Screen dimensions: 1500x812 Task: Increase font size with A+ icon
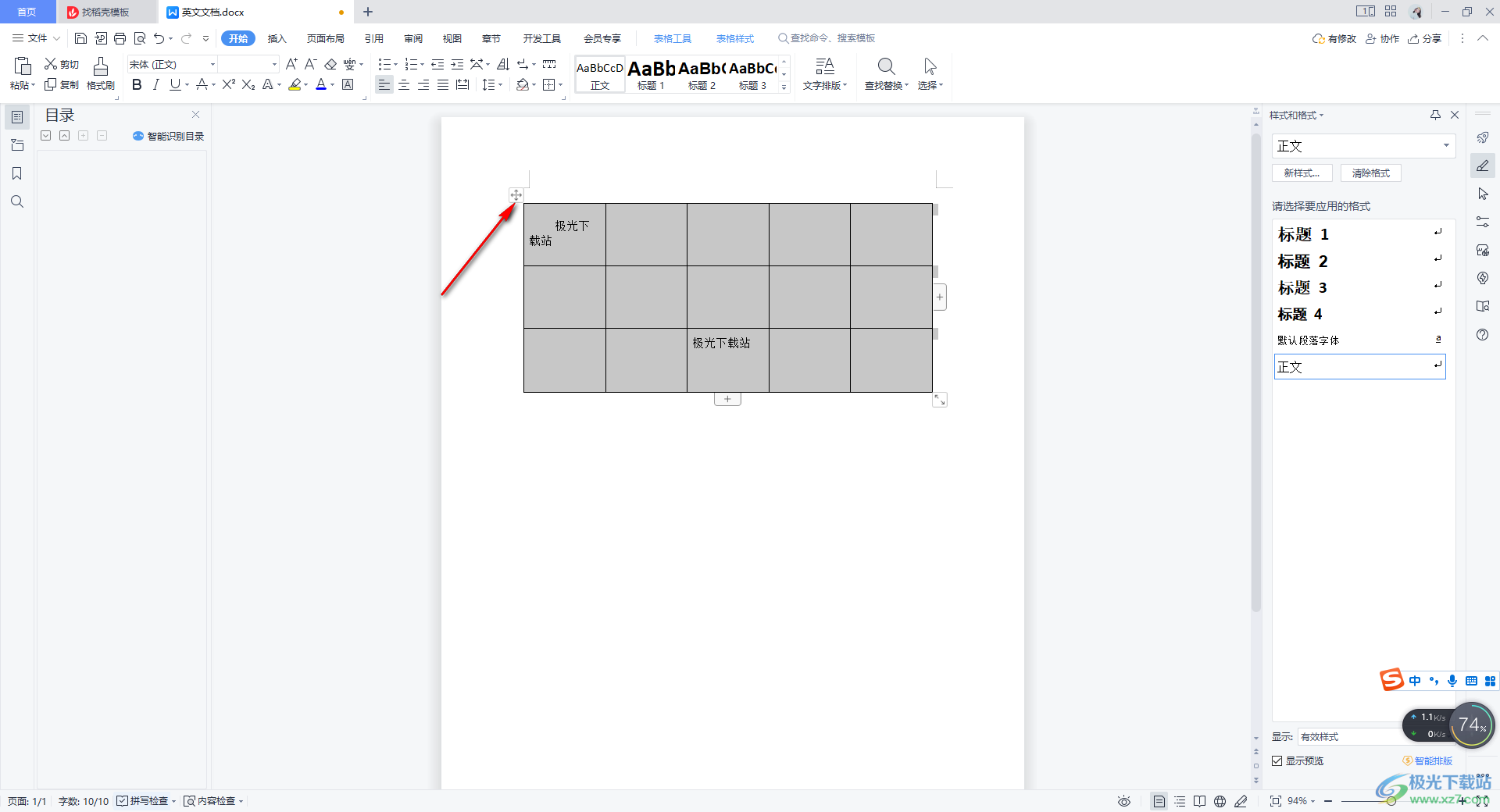[x=291, y=64]
